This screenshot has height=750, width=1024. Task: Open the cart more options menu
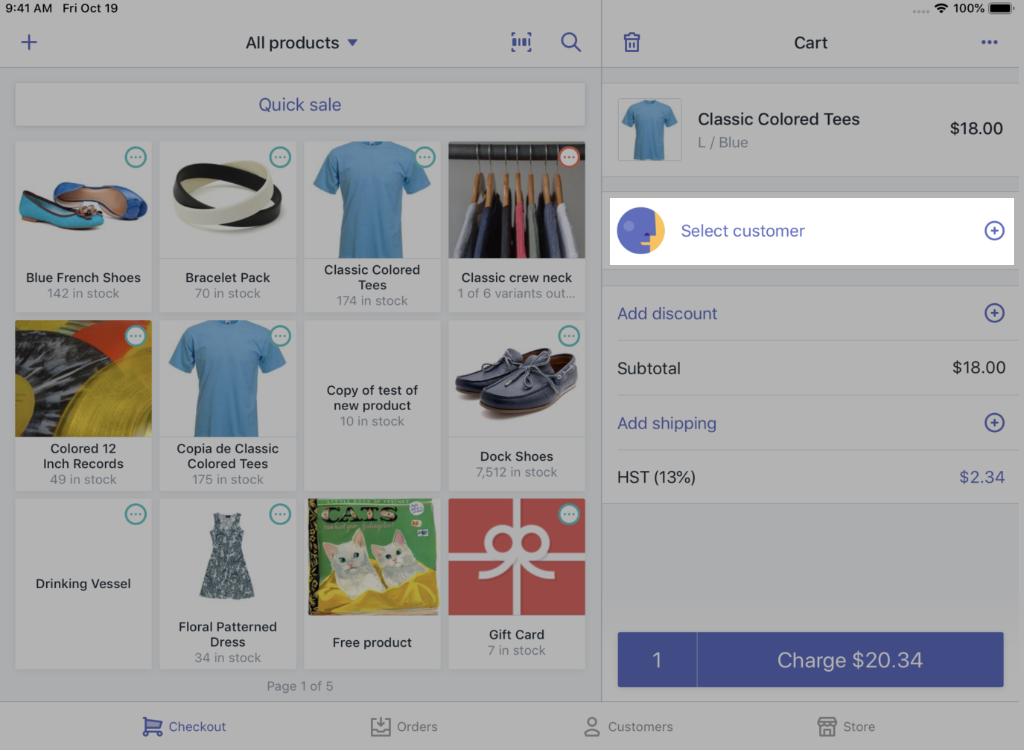click(x=989, y=42)
